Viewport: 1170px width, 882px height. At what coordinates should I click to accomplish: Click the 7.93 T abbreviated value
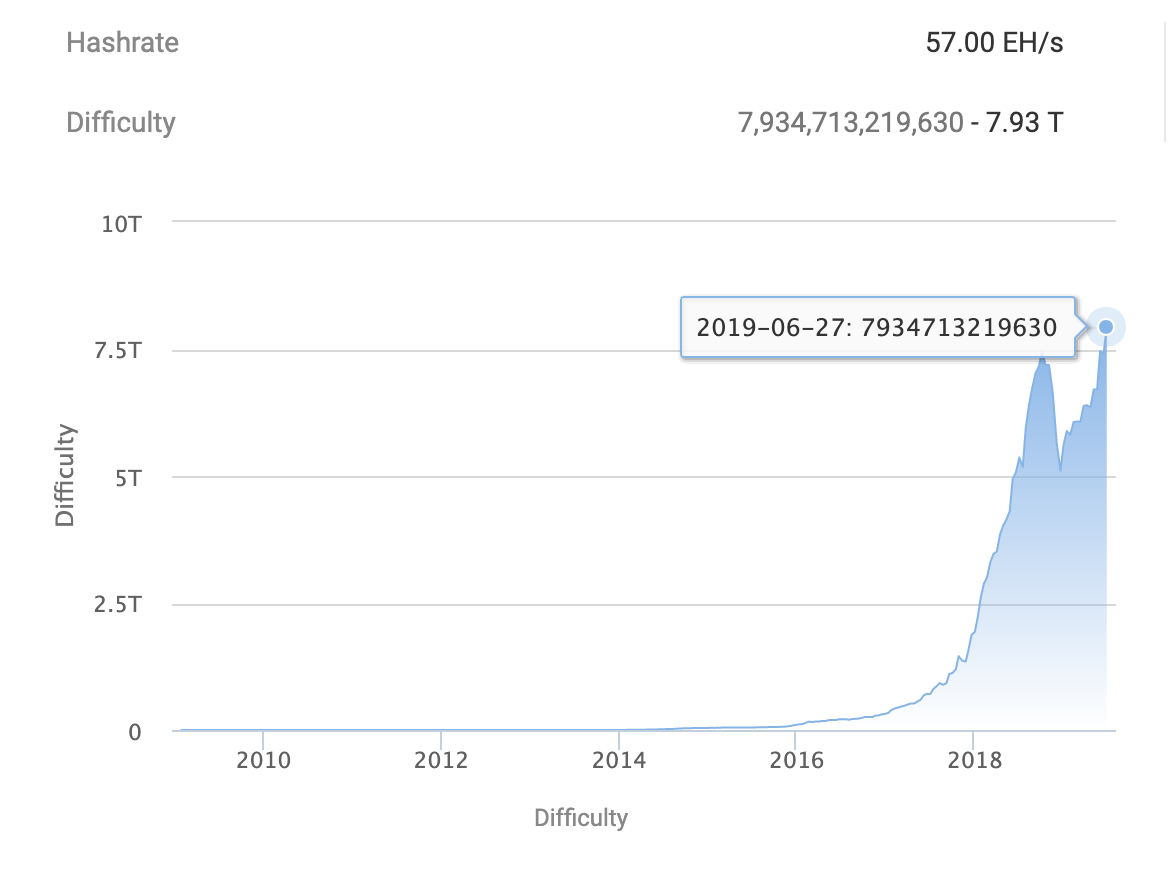pyautogui.click(x=1024, y=124)
